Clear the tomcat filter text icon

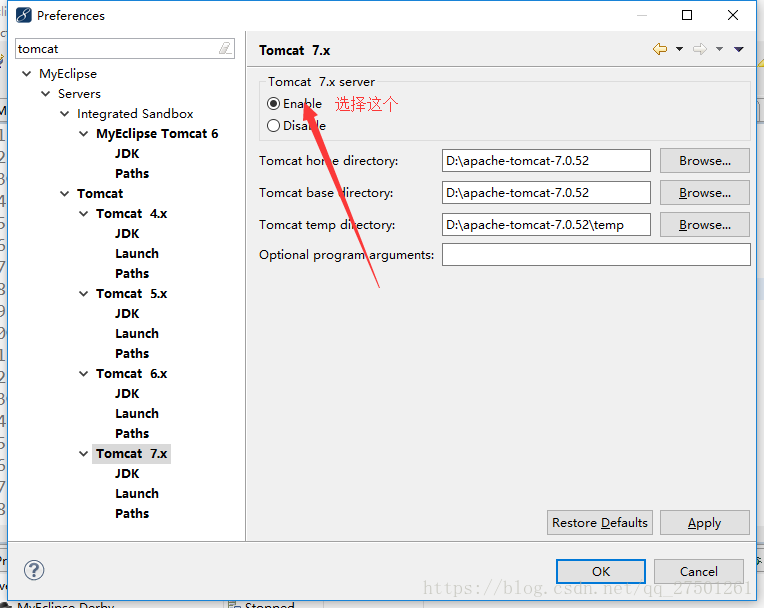pyautogui.click(x=225, y=48)
